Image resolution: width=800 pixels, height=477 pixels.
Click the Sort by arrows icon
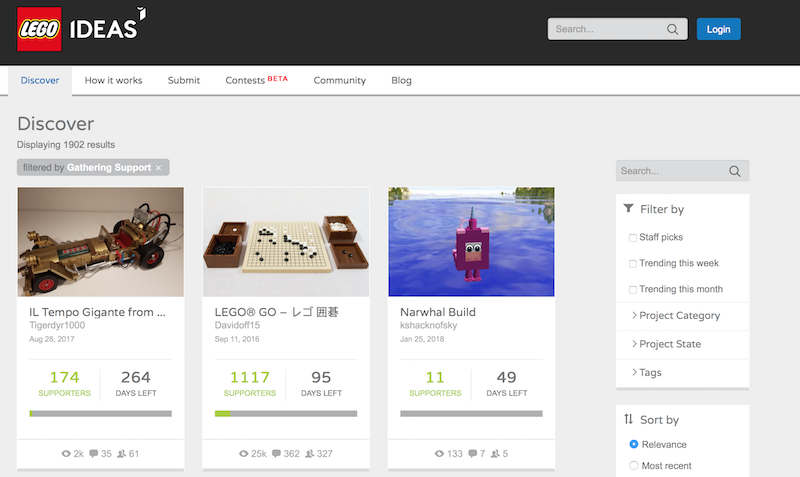tap(629, 419)
